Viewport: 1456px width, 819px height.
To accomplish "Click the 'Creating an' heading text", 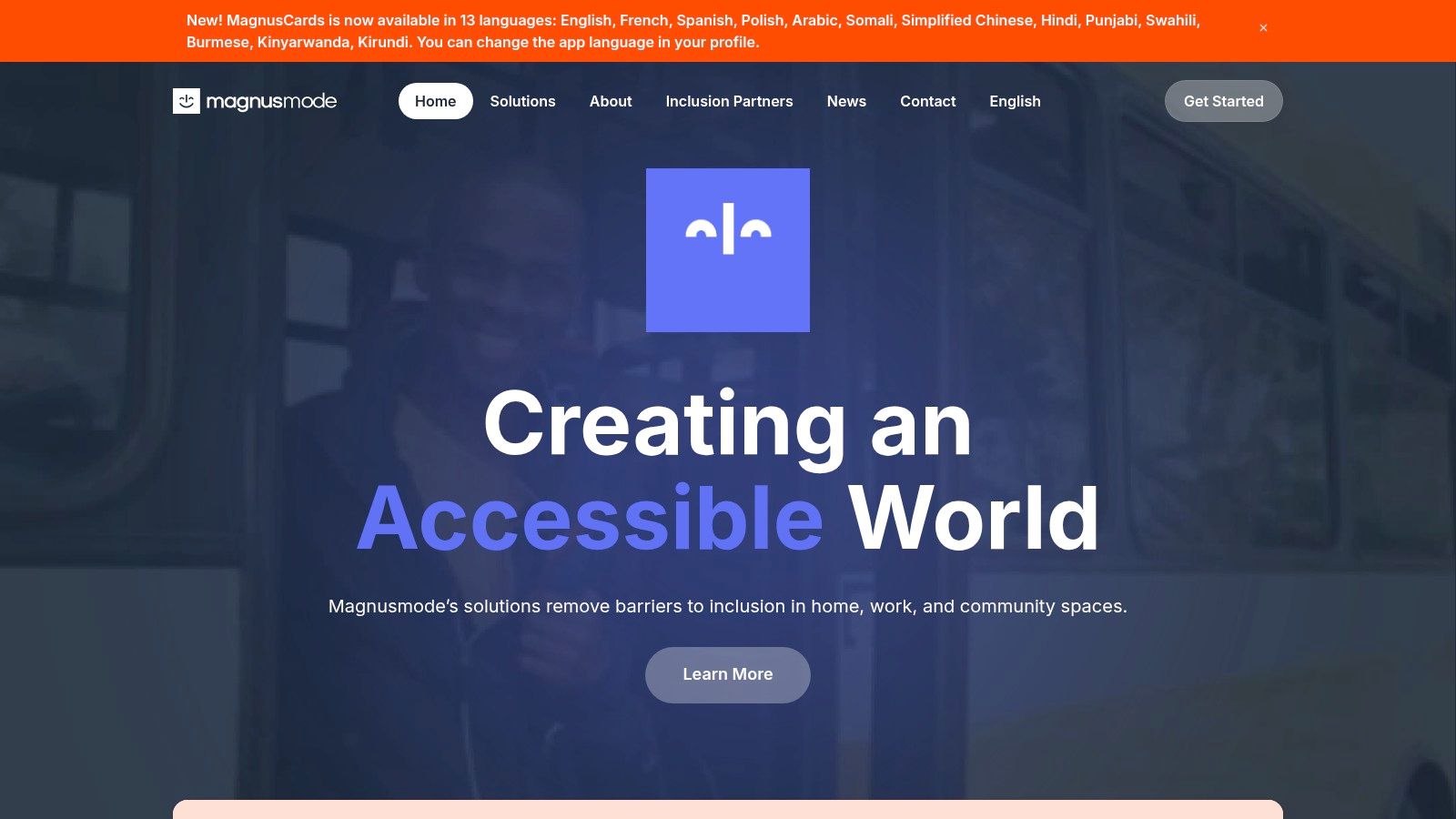I will click(x=728, y=424).
